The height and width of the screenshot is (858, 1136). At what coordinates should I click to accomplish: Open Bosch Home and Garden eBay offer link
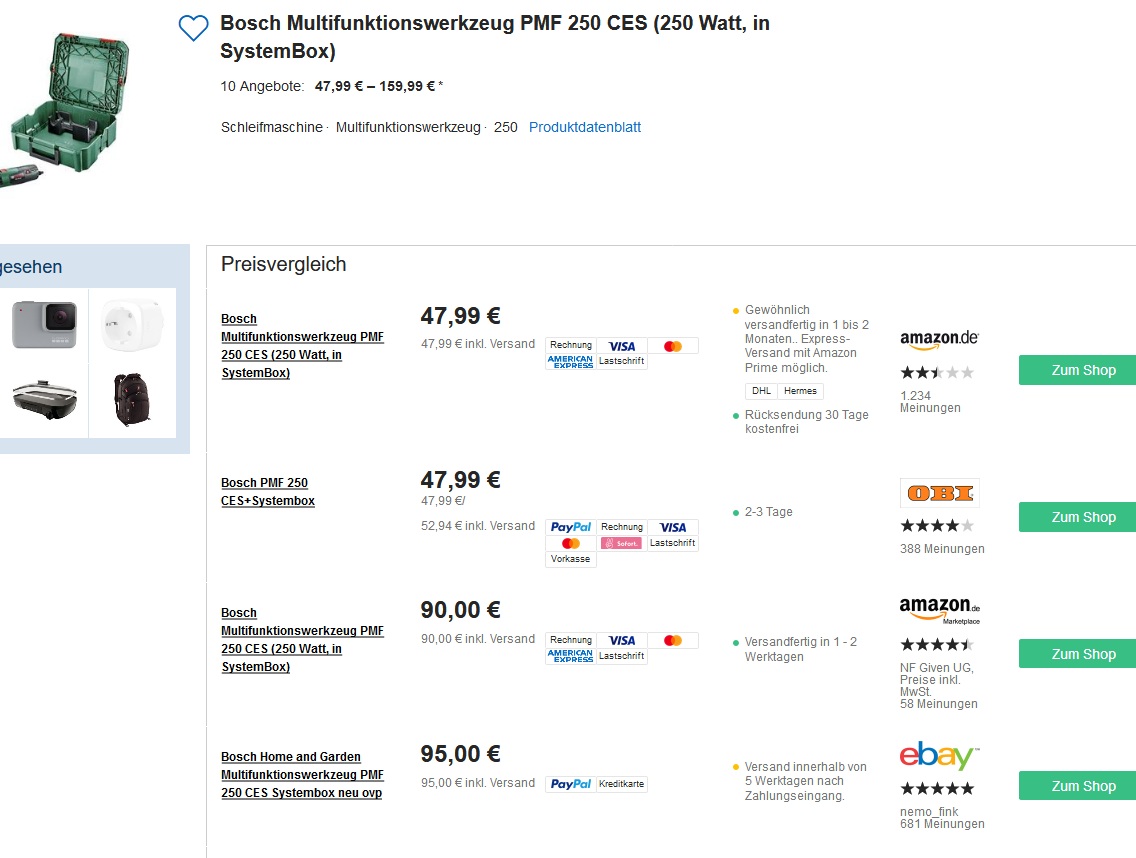pos(302,775)
